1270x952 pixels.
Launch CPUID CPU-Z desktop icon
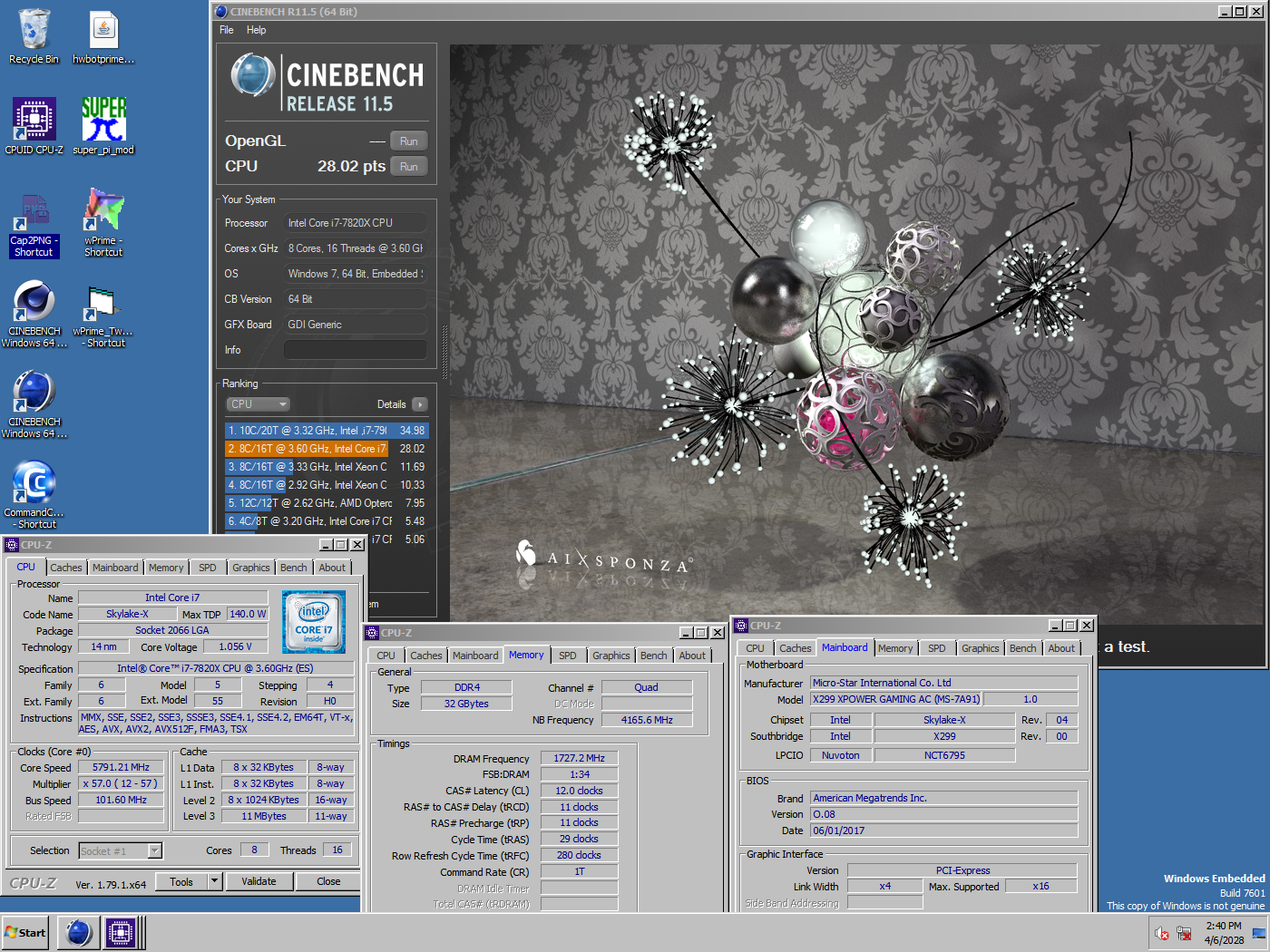[x=34, y=126]
